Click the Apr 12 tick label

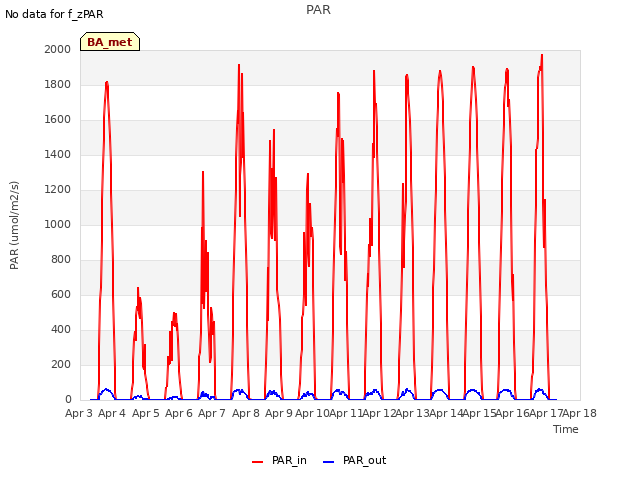click(379, 413)
